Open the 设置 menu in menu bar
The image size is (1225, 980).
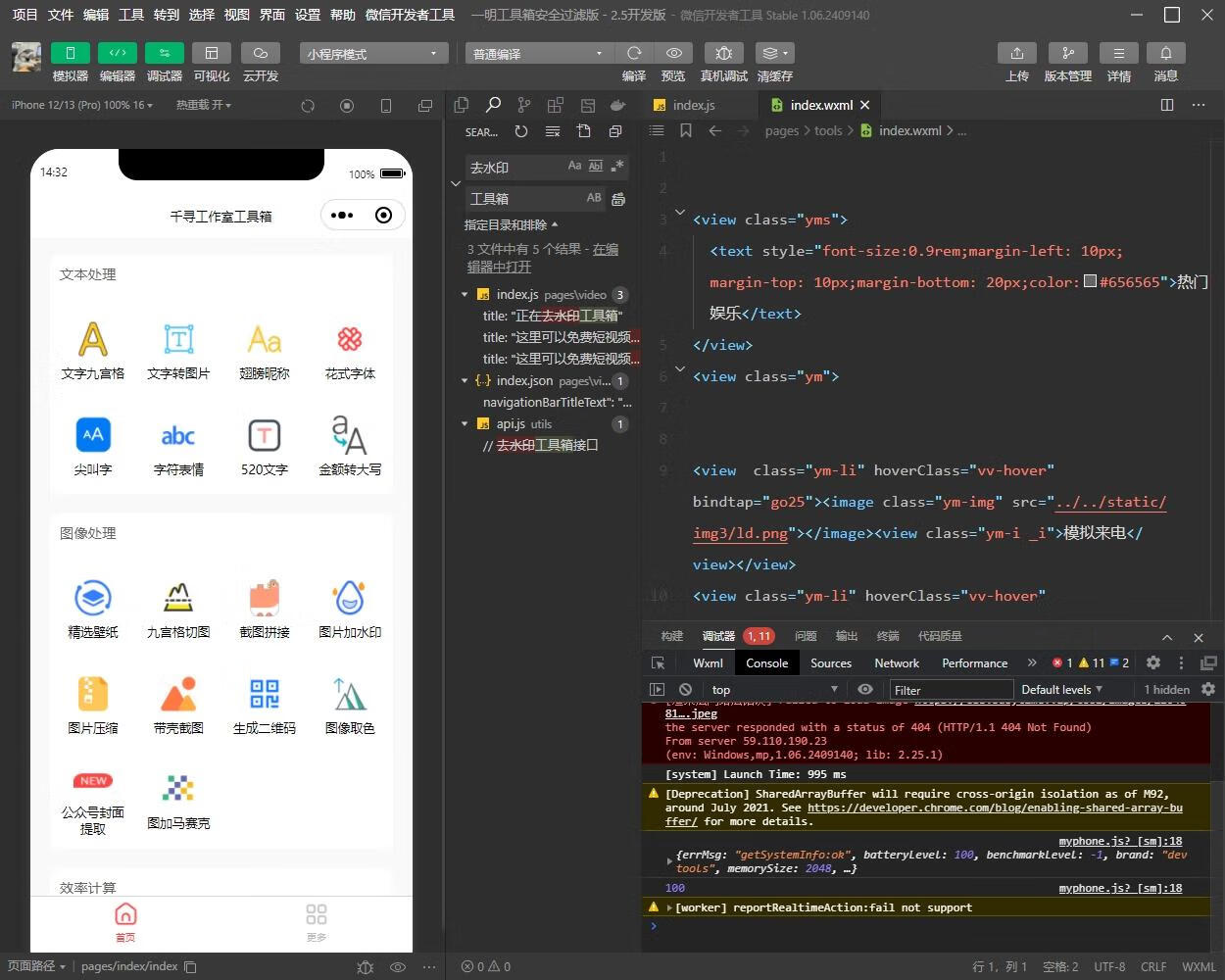(308, 15)
